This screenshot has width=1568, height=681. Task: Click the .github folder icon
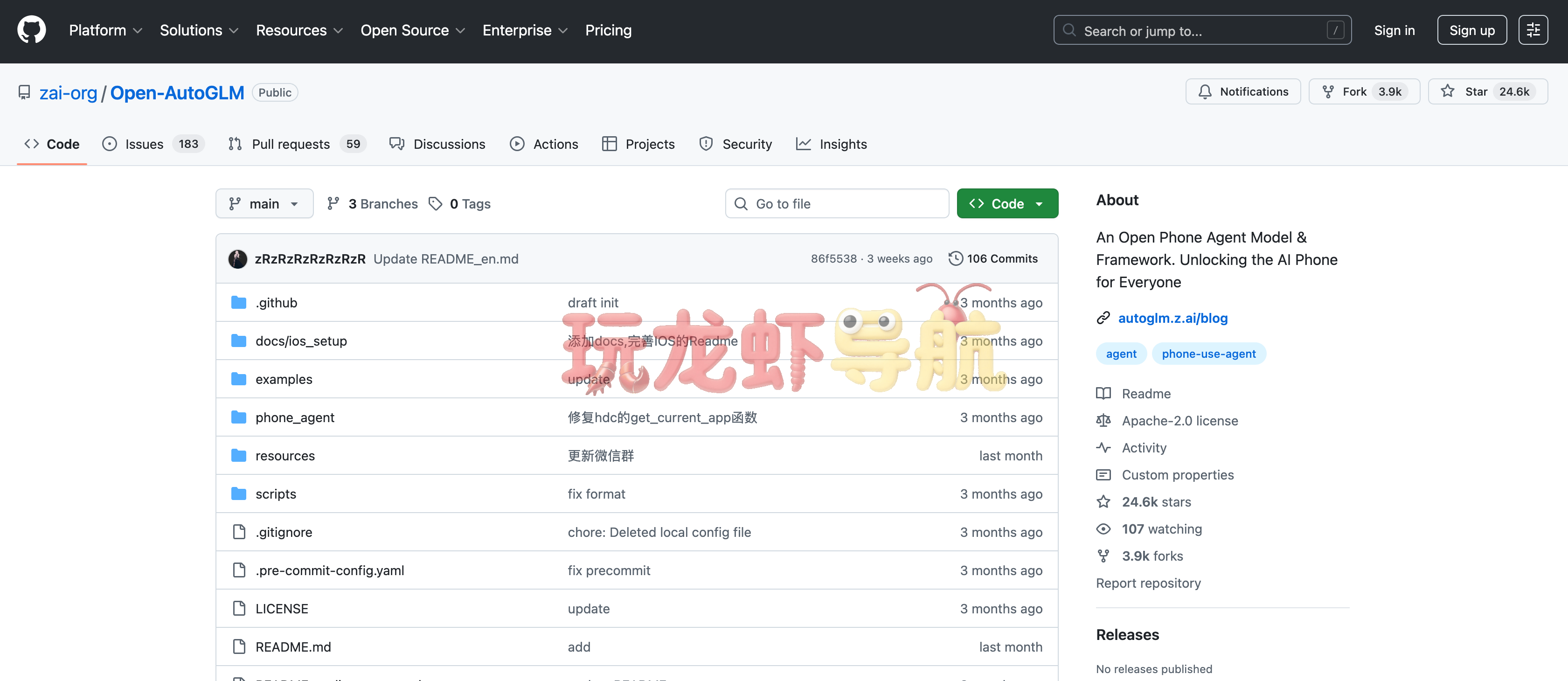(x=239, y=302)
